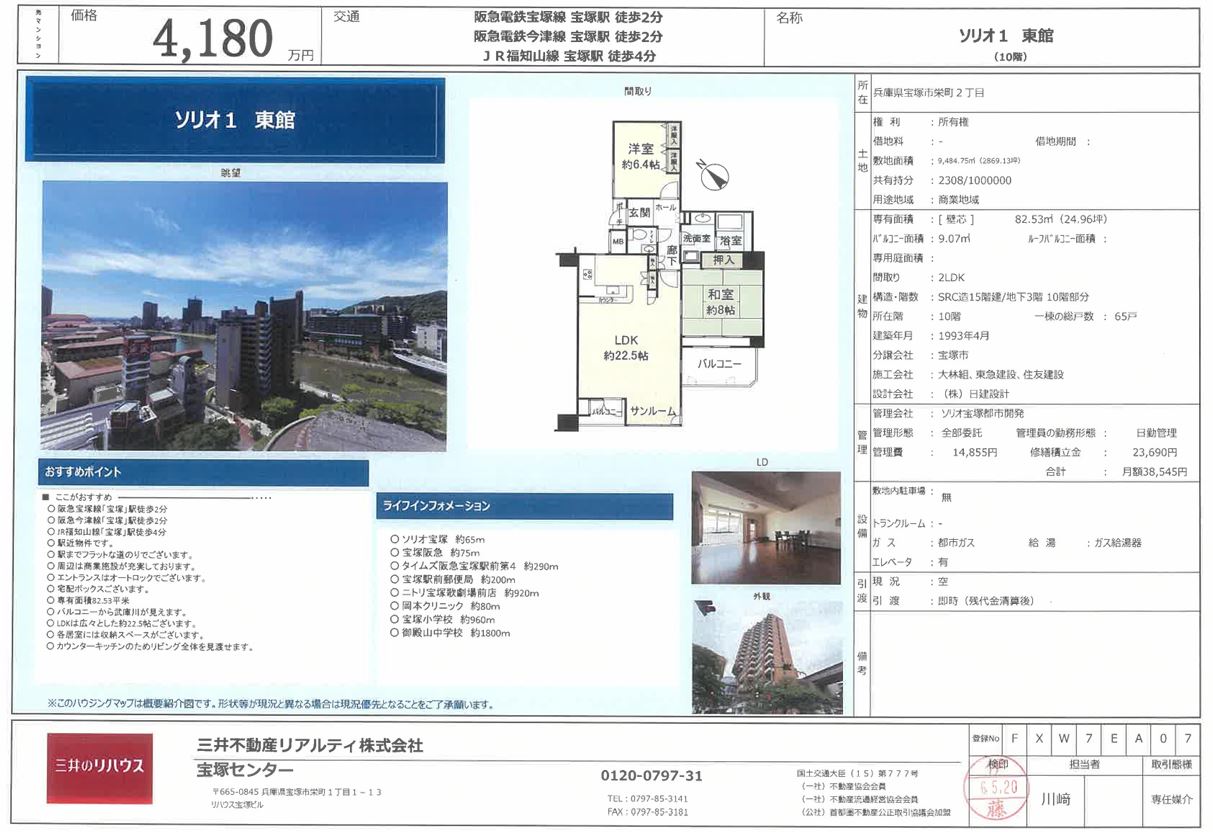Viewport: 1213px width, 832px height.
Task: Click the red 三井のリハウス logo
Action: pyautogui.click(x=99, y=767)
